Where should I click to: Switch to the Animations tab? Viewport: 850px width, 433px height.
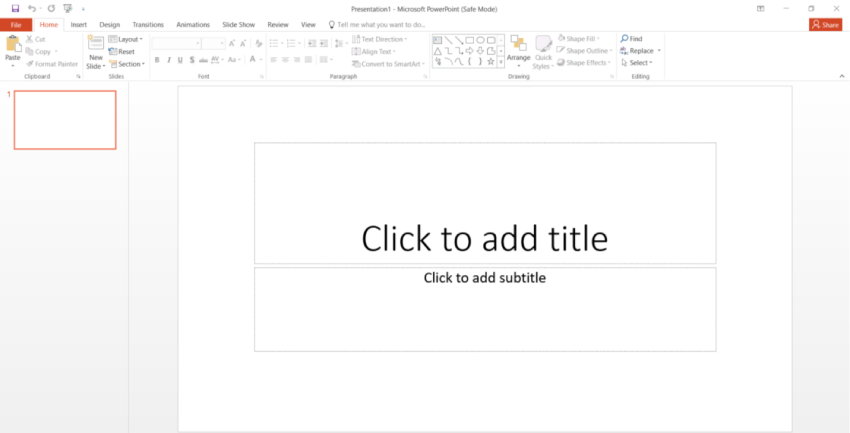click(193, 25)
